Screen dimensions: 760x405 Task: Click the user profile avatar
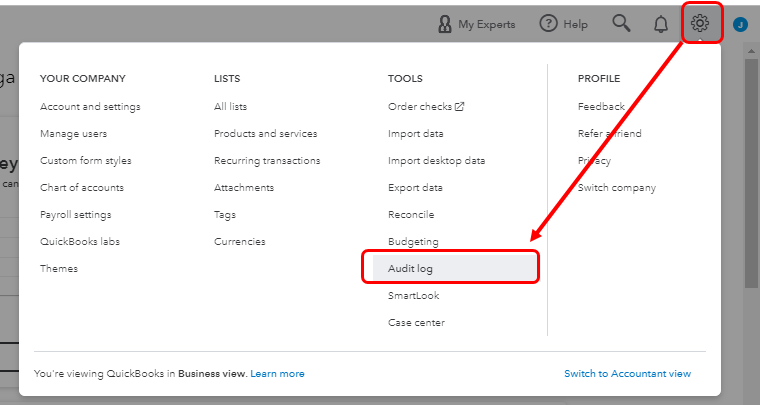click(740, 24)
